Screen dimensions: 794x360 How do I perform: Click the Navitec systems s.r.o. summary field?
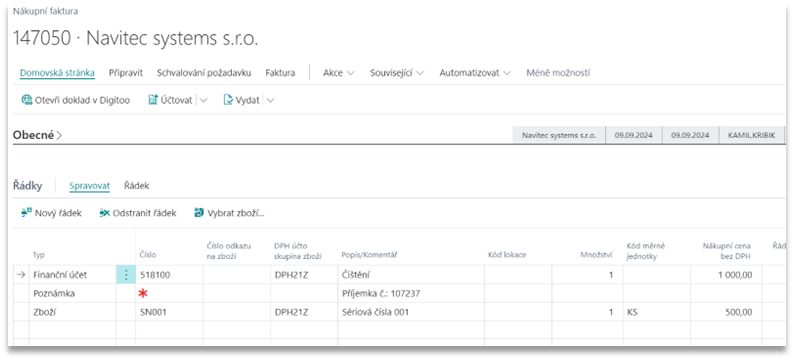click(x=559, y=136)
